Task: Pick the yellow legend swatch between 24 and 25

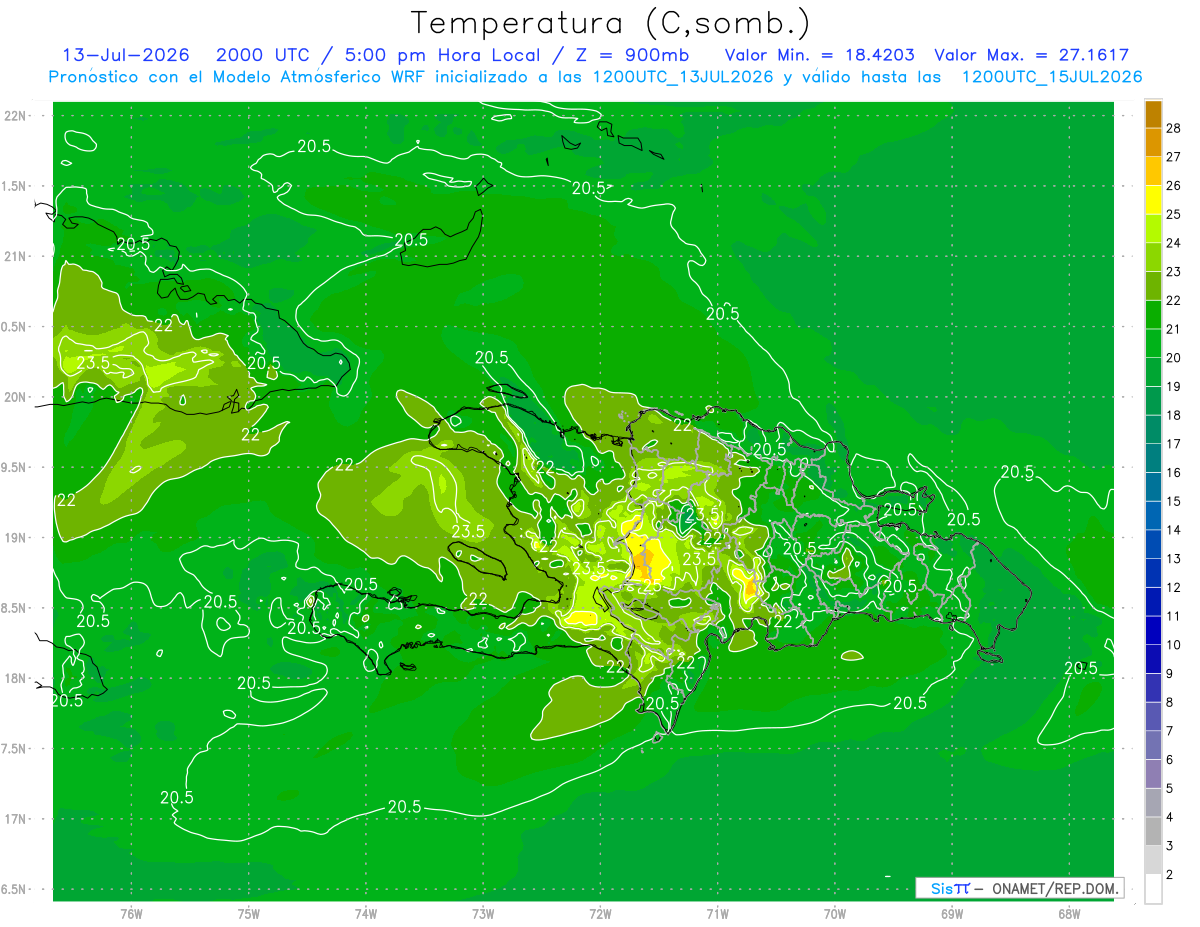Action: point(1153,229)
